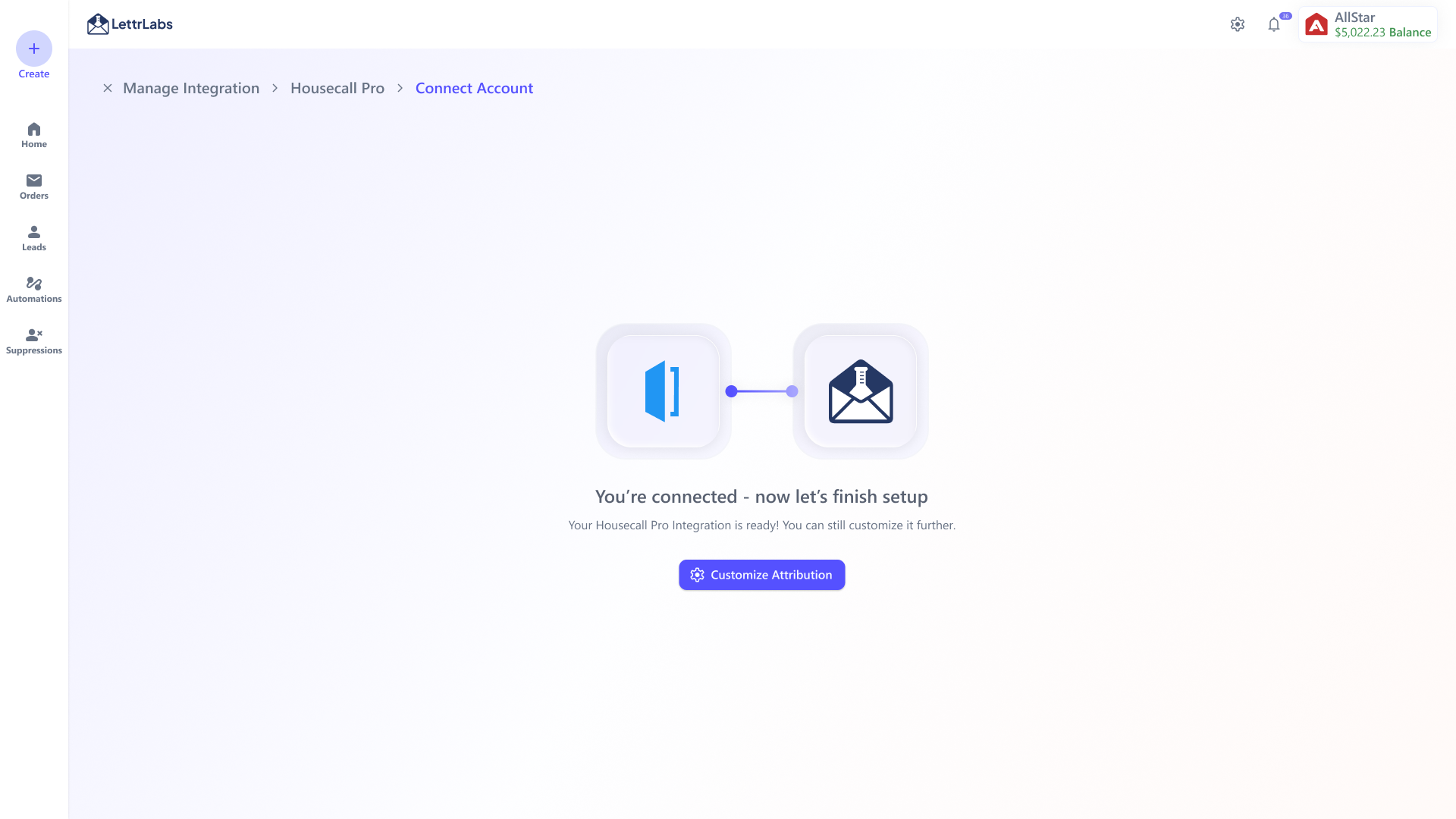Select the Housecall Pro breadcrumb
1456x819 pixels.
pyautogui.click(x=337, y=88)
